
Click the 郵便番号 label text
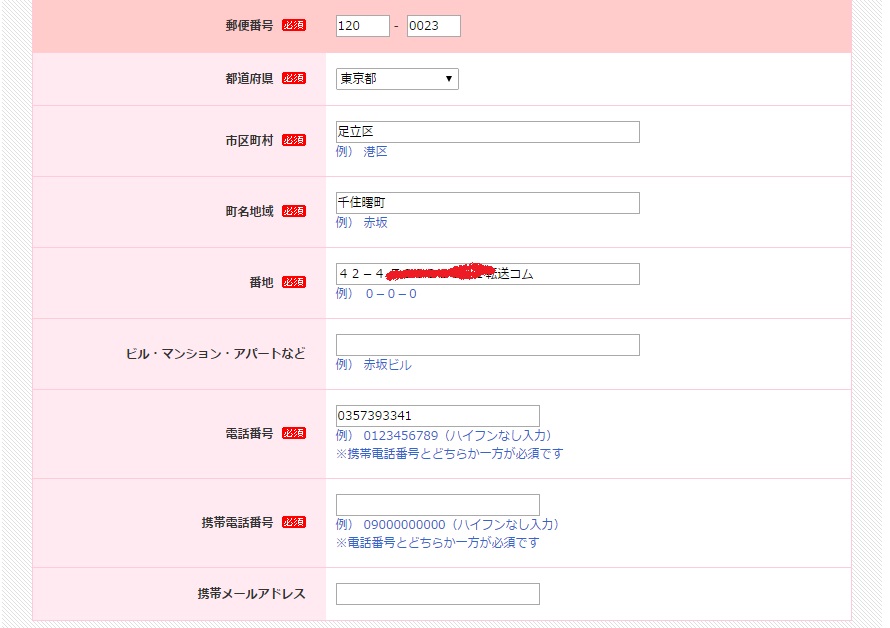point(249,26)
